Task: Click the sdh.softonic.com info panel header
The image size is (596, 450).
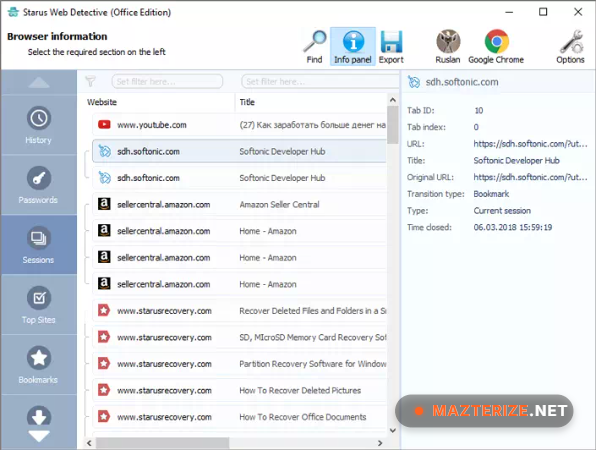Action: (x=462, y=82)
